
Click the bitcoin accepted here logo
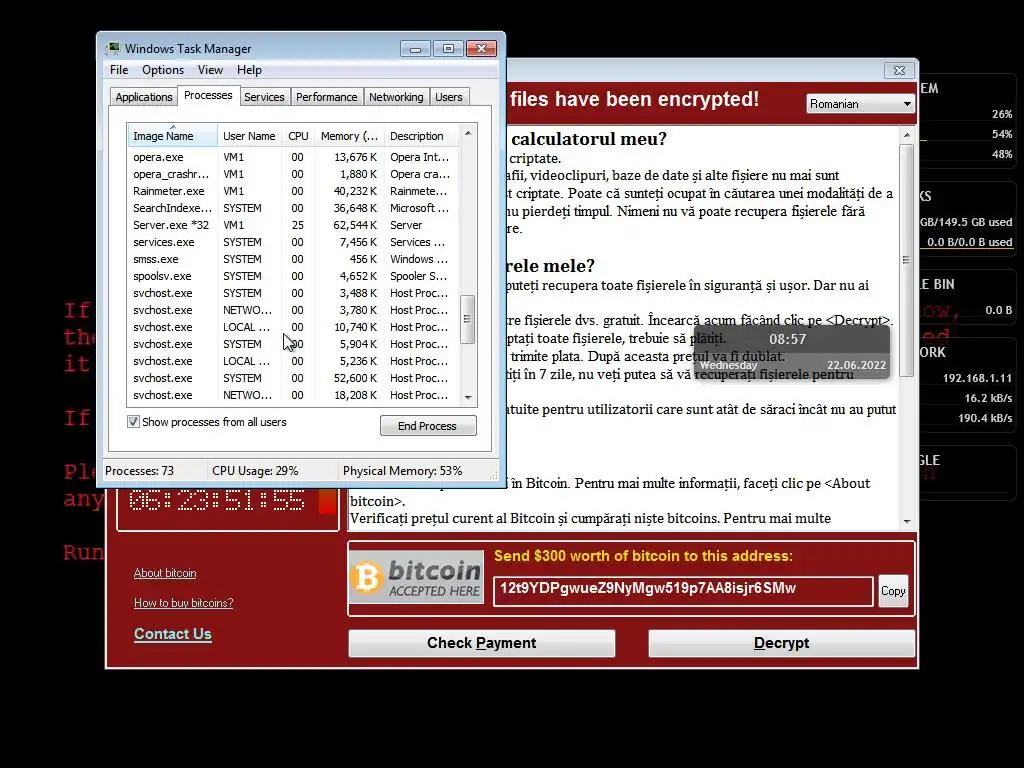pyautogui.click(x=417, y=577)
